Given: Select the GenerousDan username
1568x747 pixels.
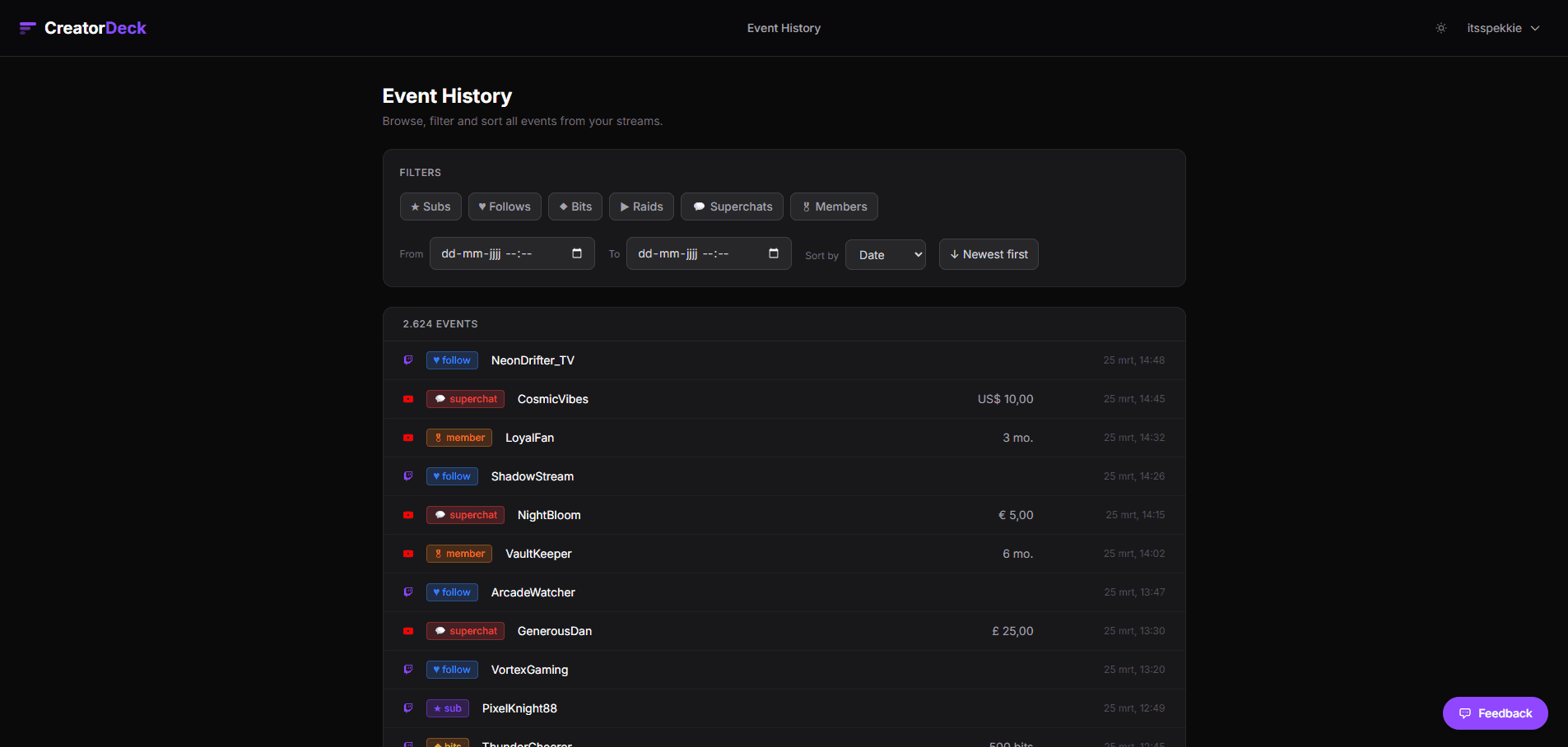Looking at the screenshot, I should click(555, 631).
